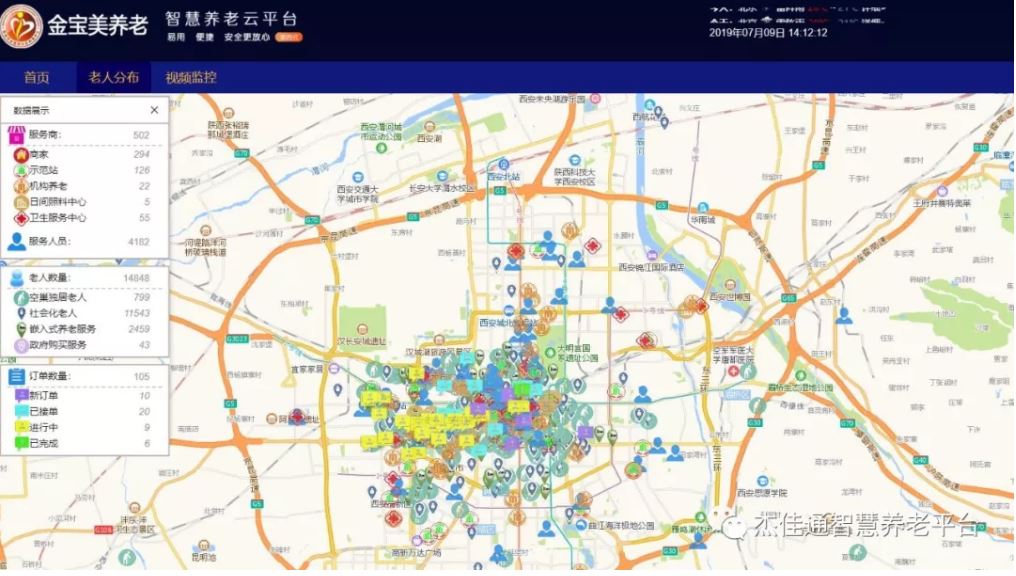Switch to the 视频监控 tab
The height and width of the screenshot is (576, 1016).
(191, 78)
